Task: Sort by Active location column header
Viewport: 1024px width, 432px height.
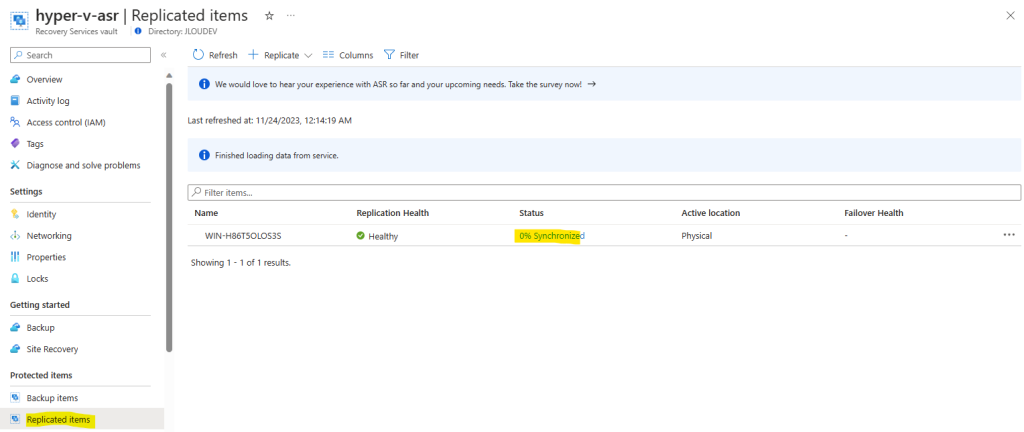Action: tap(711, 213)
